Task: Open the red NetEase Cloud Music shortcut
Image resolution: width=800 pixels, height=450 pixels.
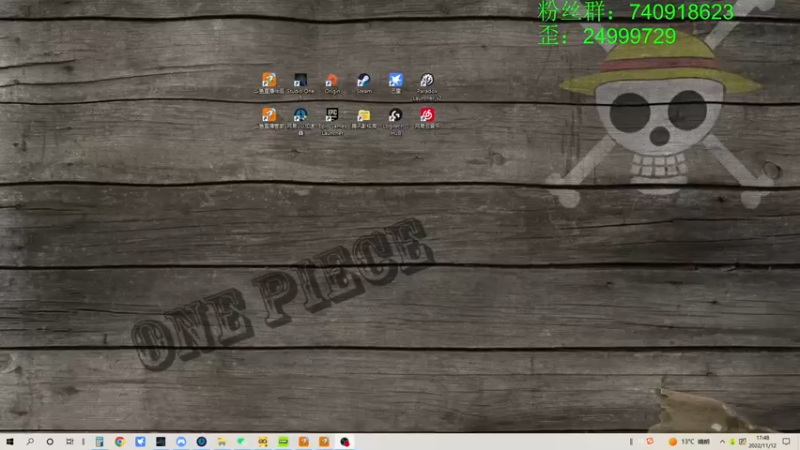Action: point(427,118)
